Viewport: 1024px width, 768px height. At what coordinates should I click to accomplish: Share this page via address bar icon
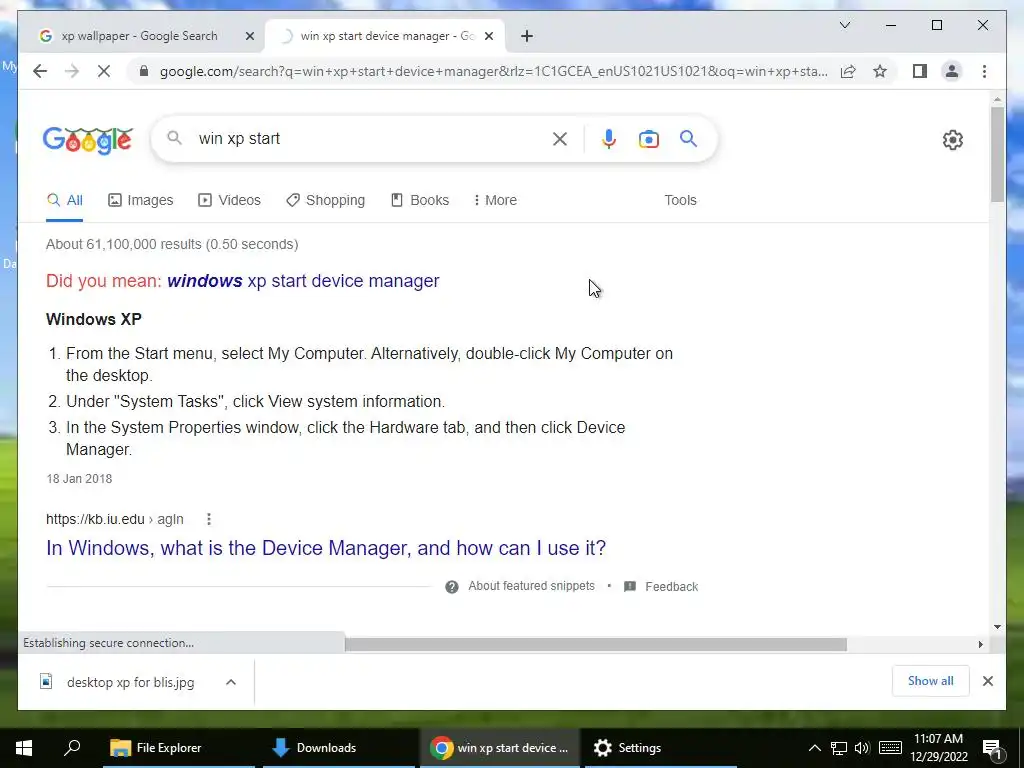848,71
